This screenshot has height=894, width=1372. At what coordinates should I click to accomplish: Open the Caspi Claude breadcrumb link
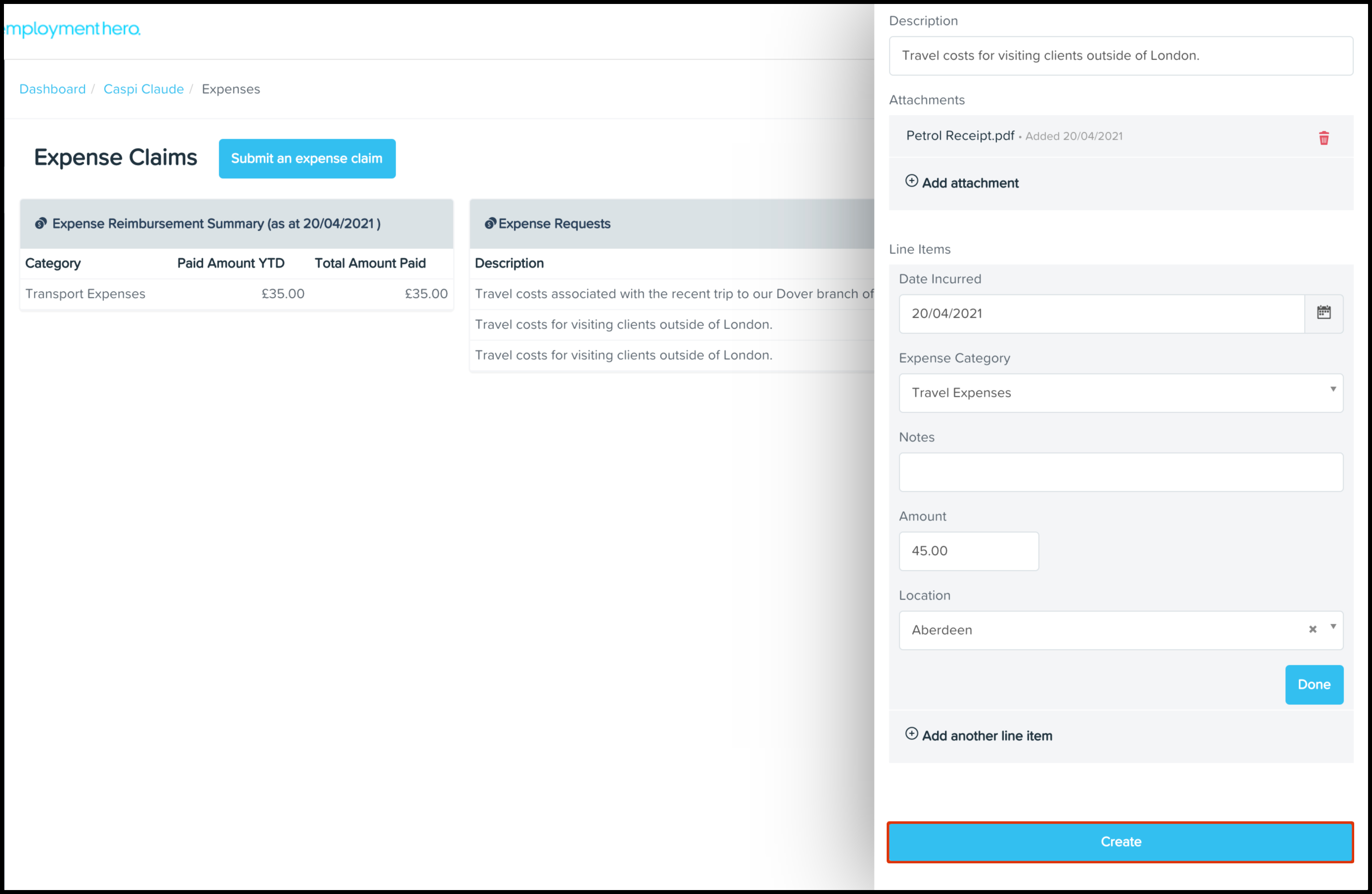[x=143, y=89]
